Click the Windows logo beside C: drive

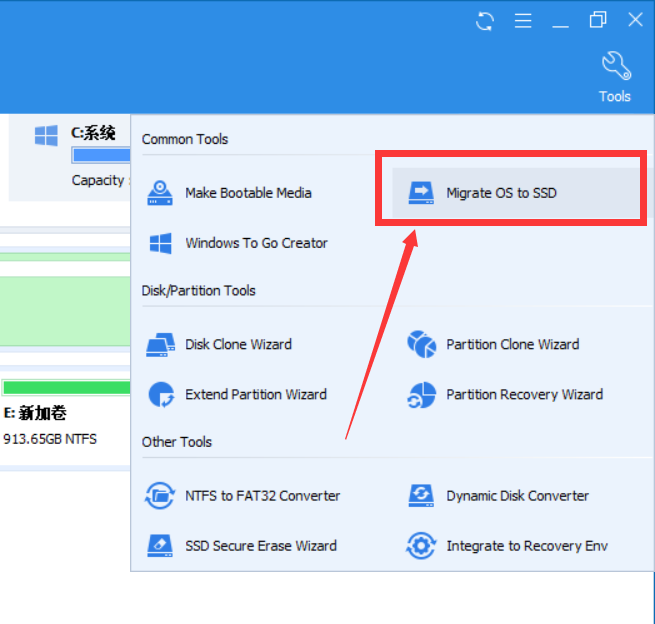point(46,135)
